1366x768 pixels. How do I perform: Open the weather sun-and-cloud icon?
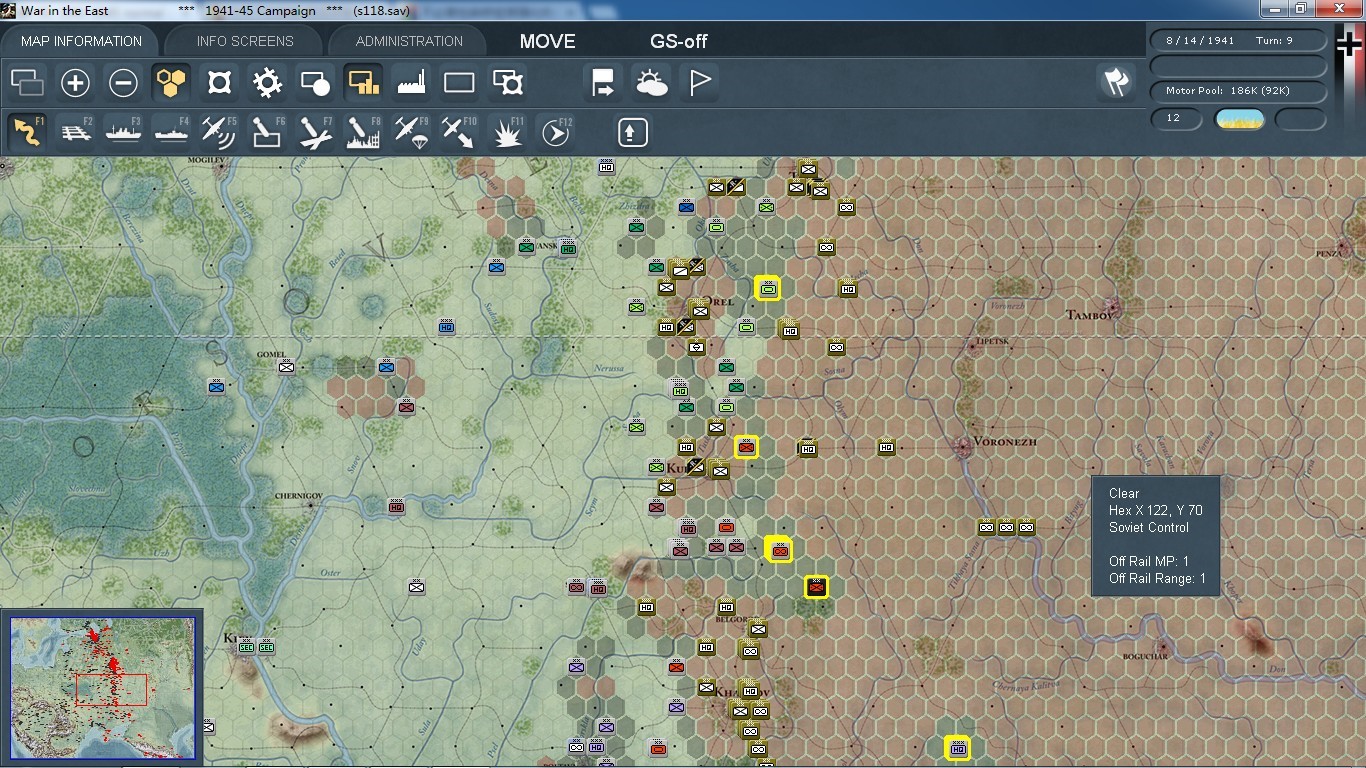click(x=651, y=82)
